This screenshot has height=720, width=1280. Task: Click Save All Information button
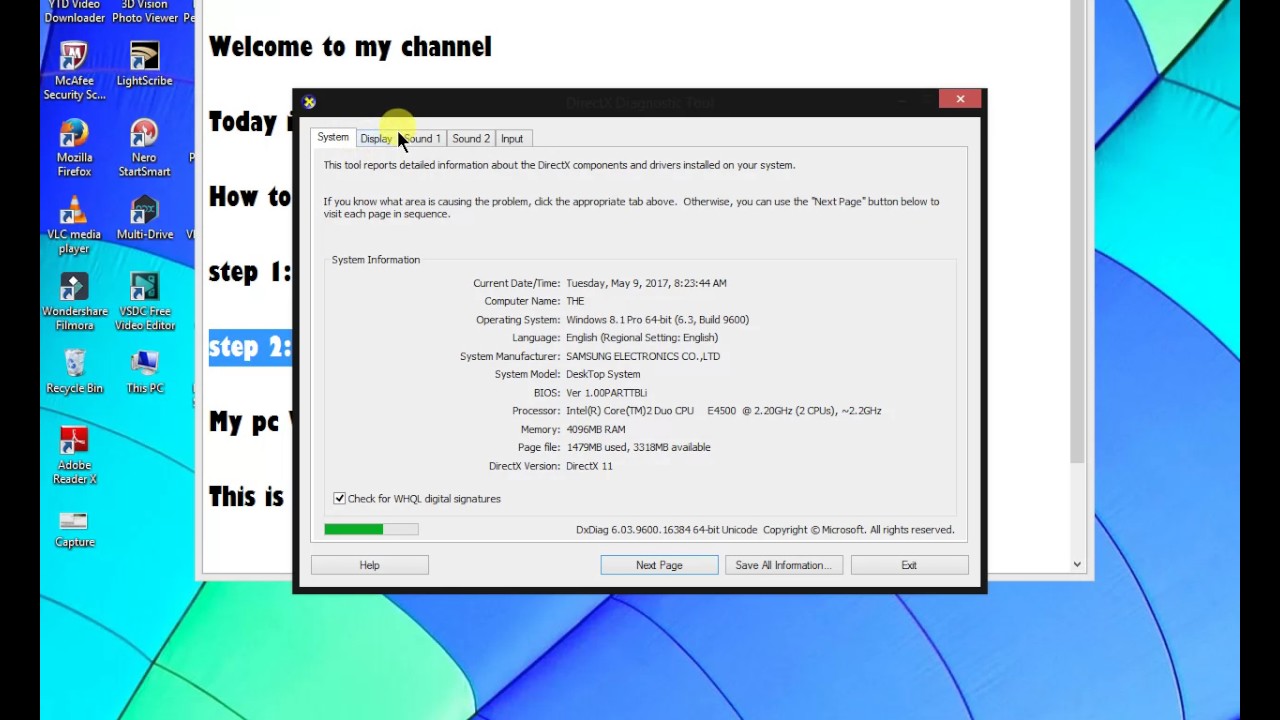pyautogui.click(x=783, y=565)
